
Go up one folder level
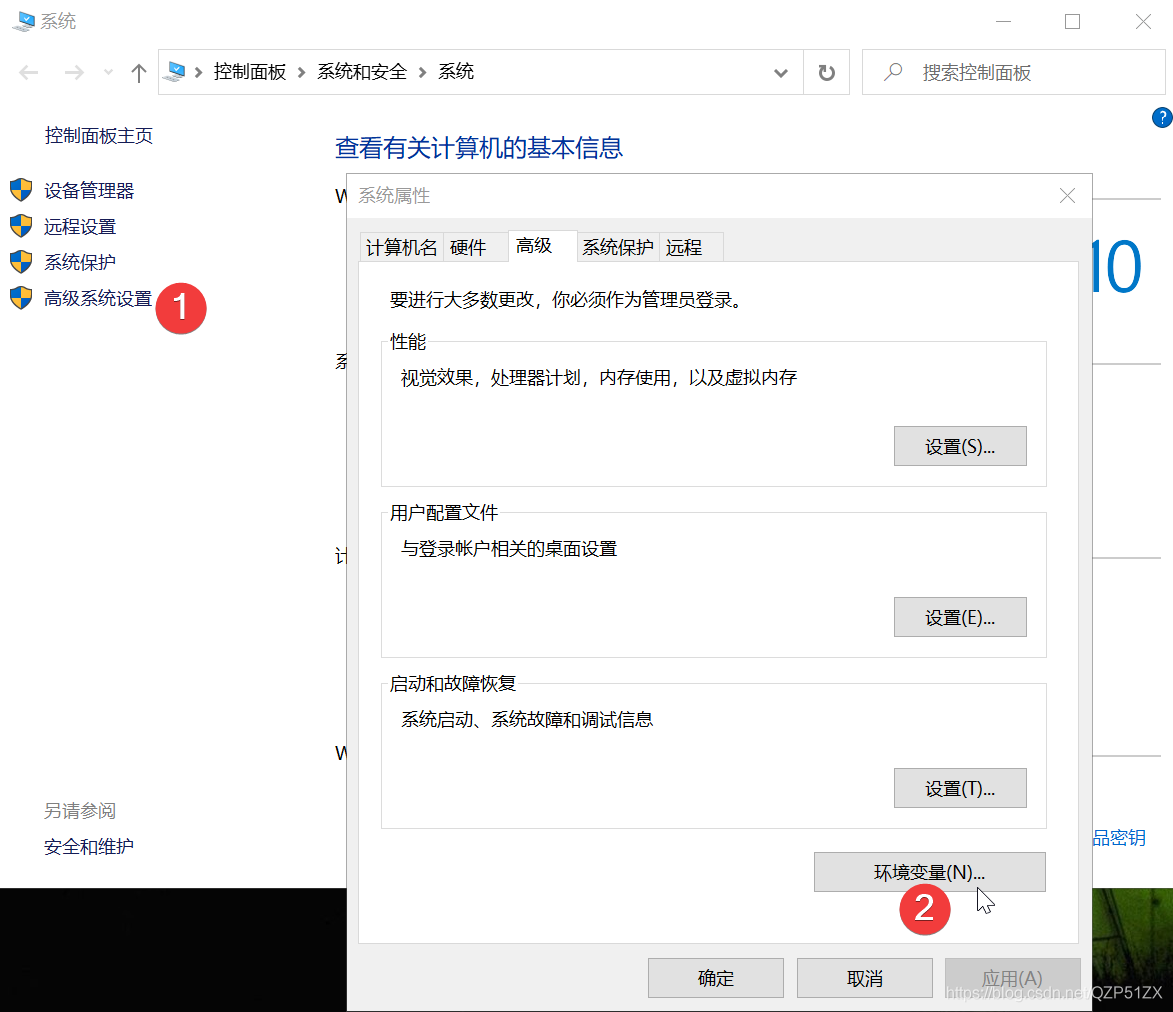(138, 73)
